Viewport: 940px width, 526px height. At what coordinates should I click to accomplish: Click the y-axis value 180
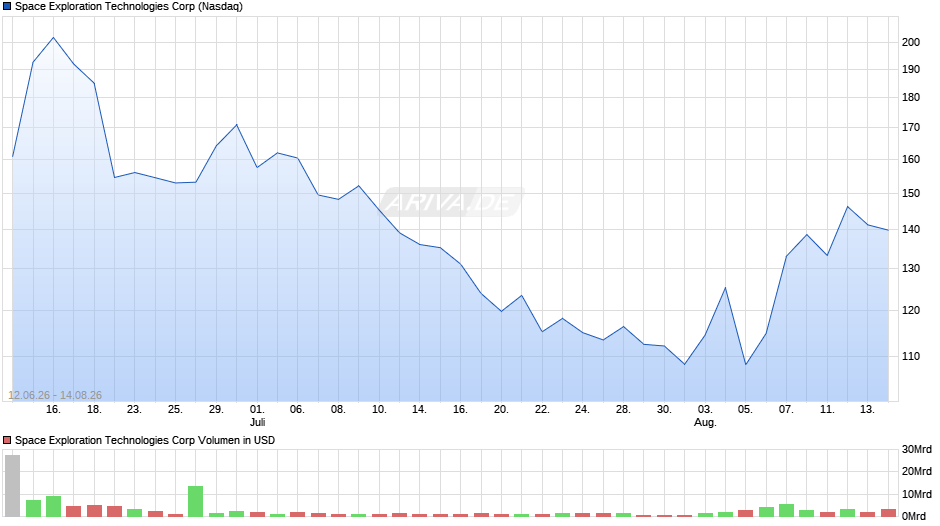click(911, 97)
